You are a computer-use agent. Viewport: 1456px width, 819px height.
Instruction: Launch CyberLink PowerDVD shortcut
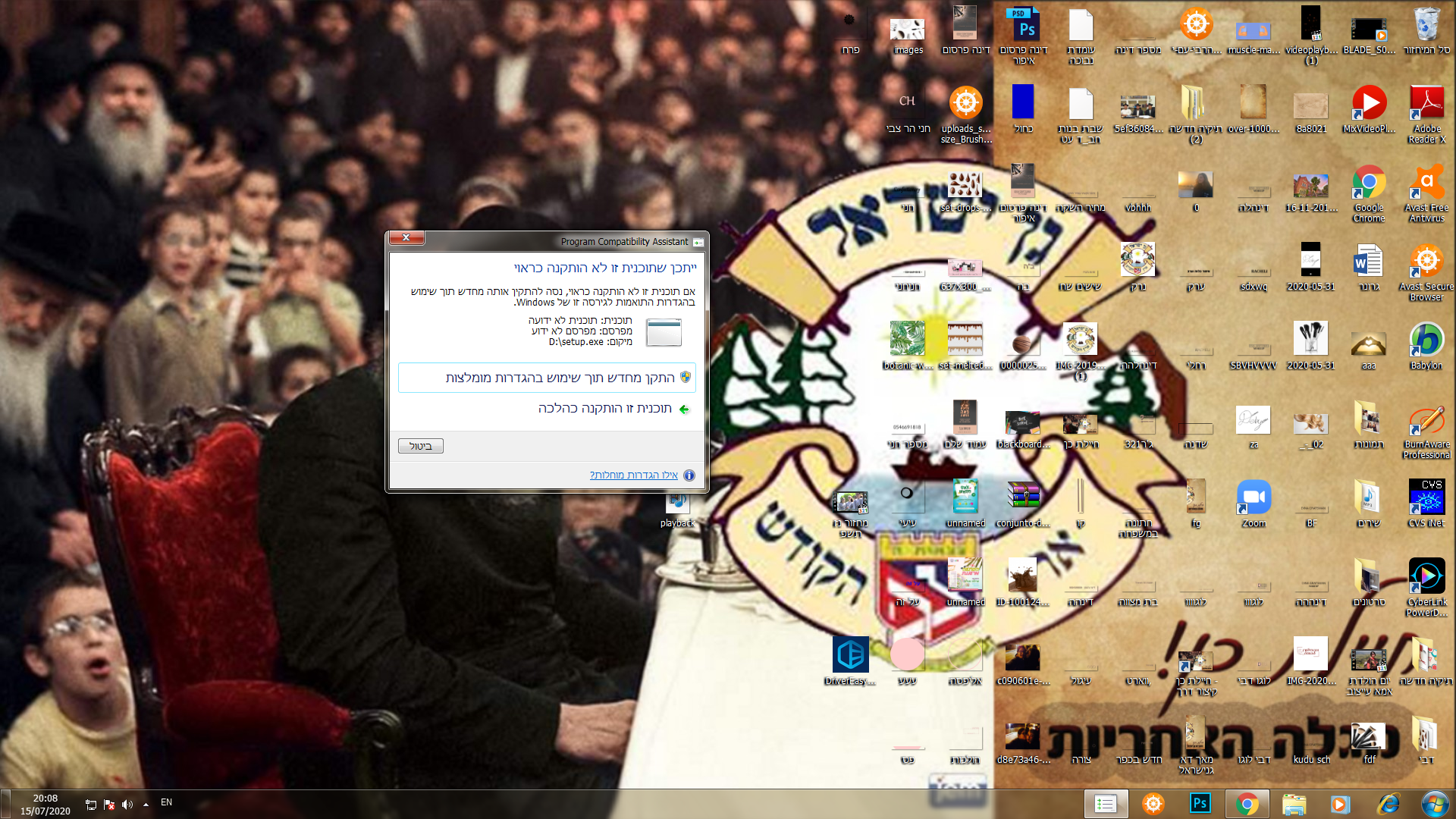[x=1426, y=588]
